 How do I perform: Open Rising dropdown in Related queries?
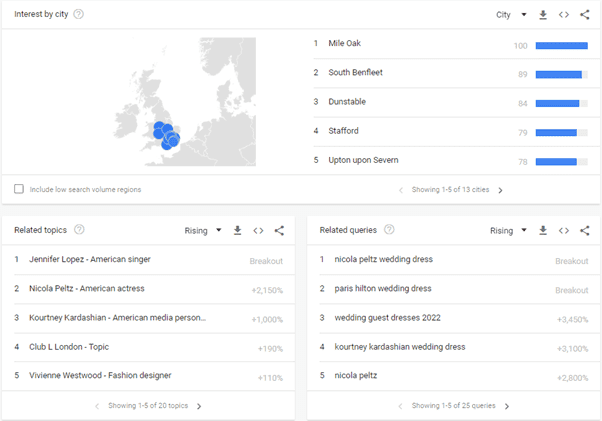coord(508,230)
